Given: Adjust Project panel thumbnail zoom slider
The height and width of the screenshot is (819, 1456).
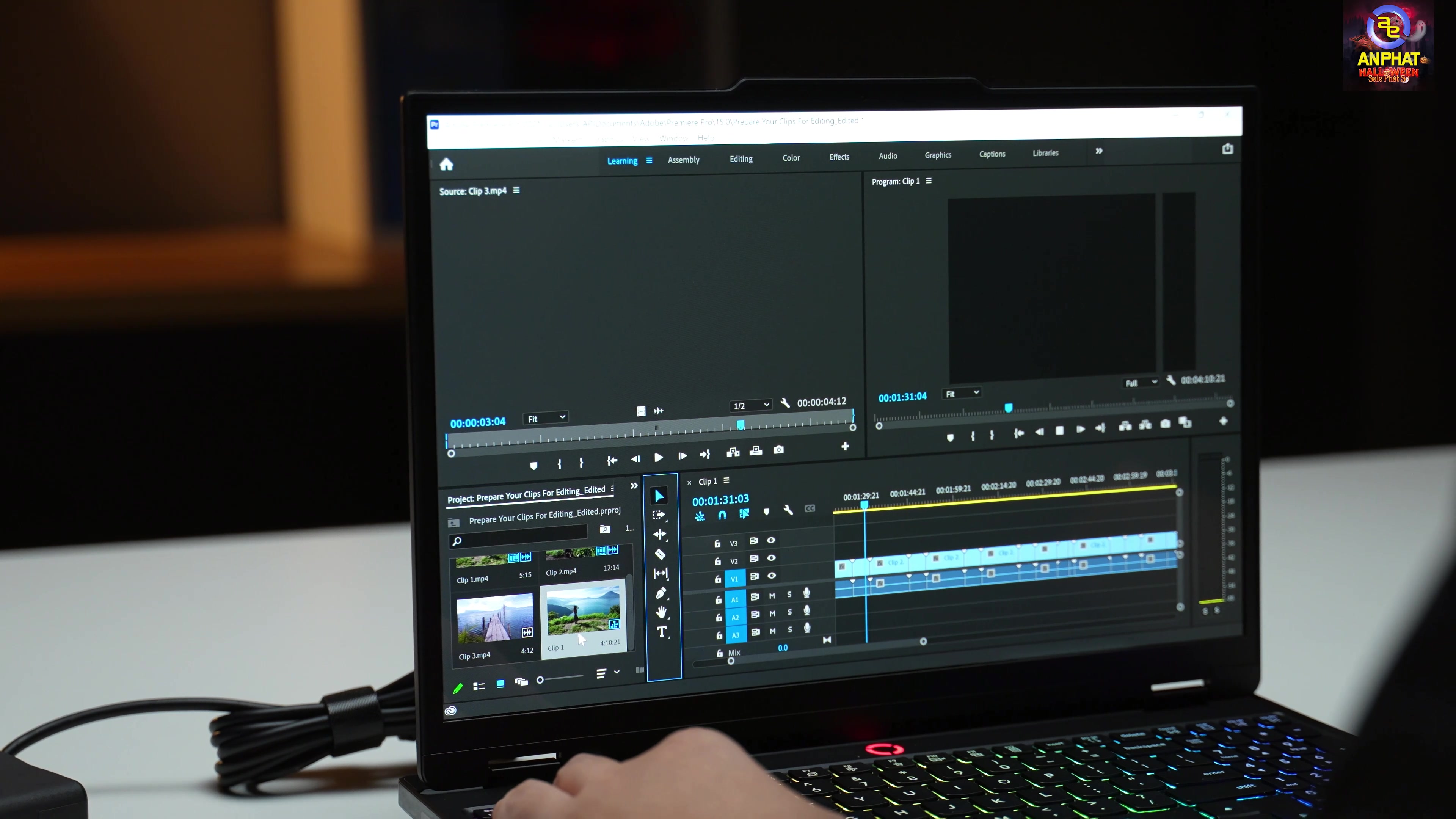Looking at the screenshot, I should coord(540,680).
